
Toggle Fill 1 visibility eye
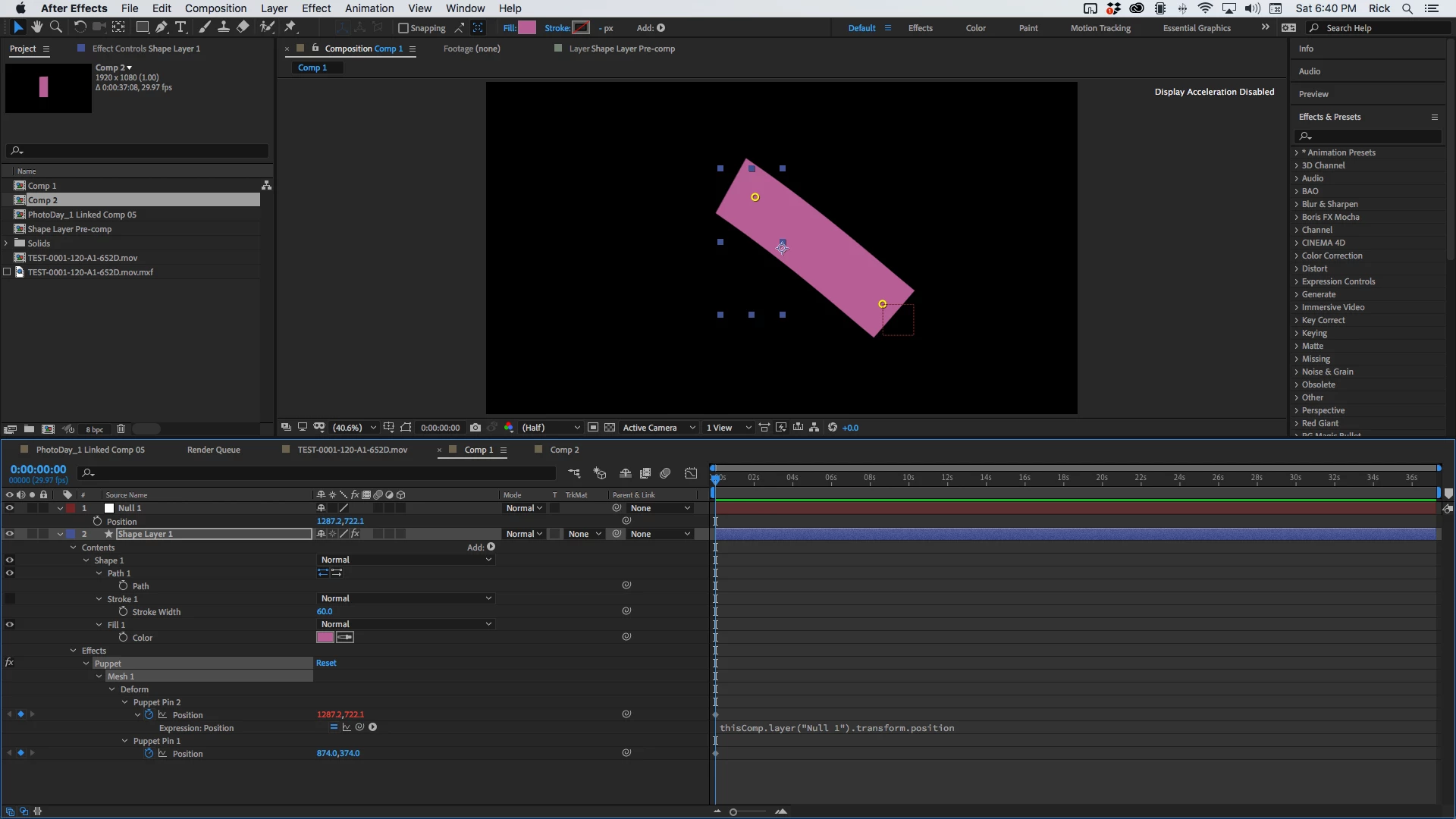pos(10,625)
